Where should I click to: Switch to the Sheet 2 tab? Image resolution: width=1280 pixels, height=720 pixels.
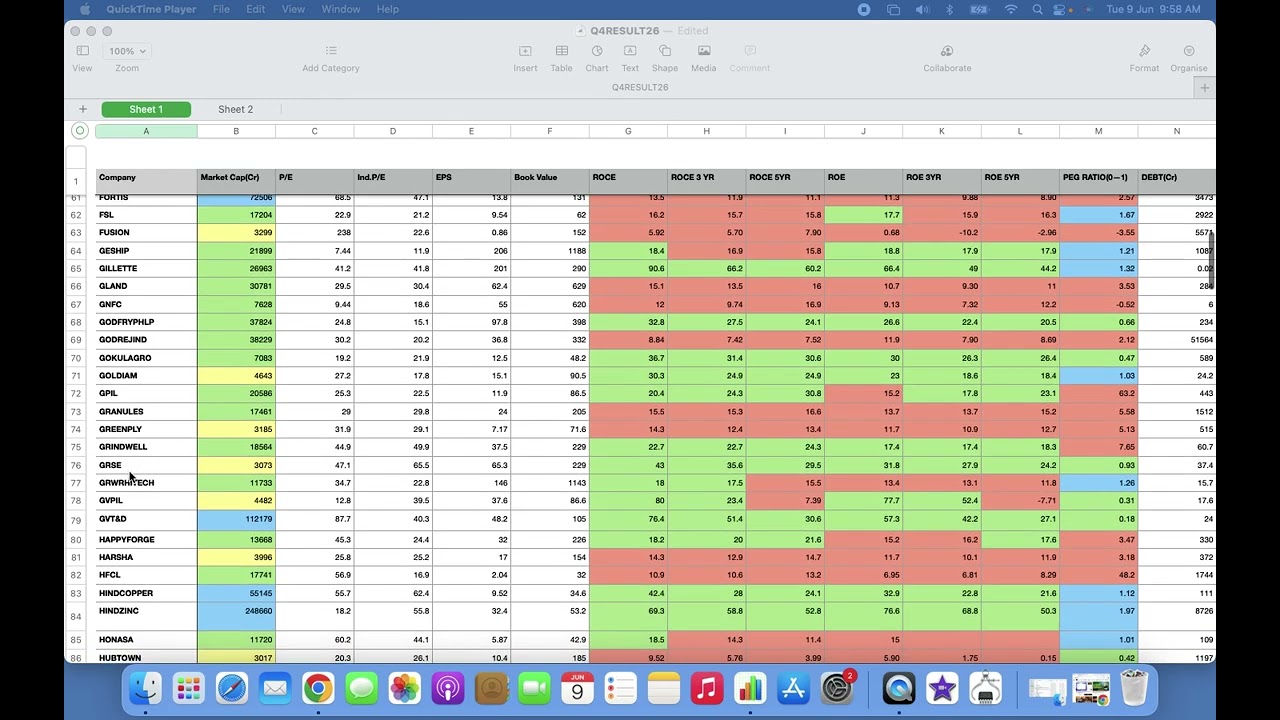[236, 109]
